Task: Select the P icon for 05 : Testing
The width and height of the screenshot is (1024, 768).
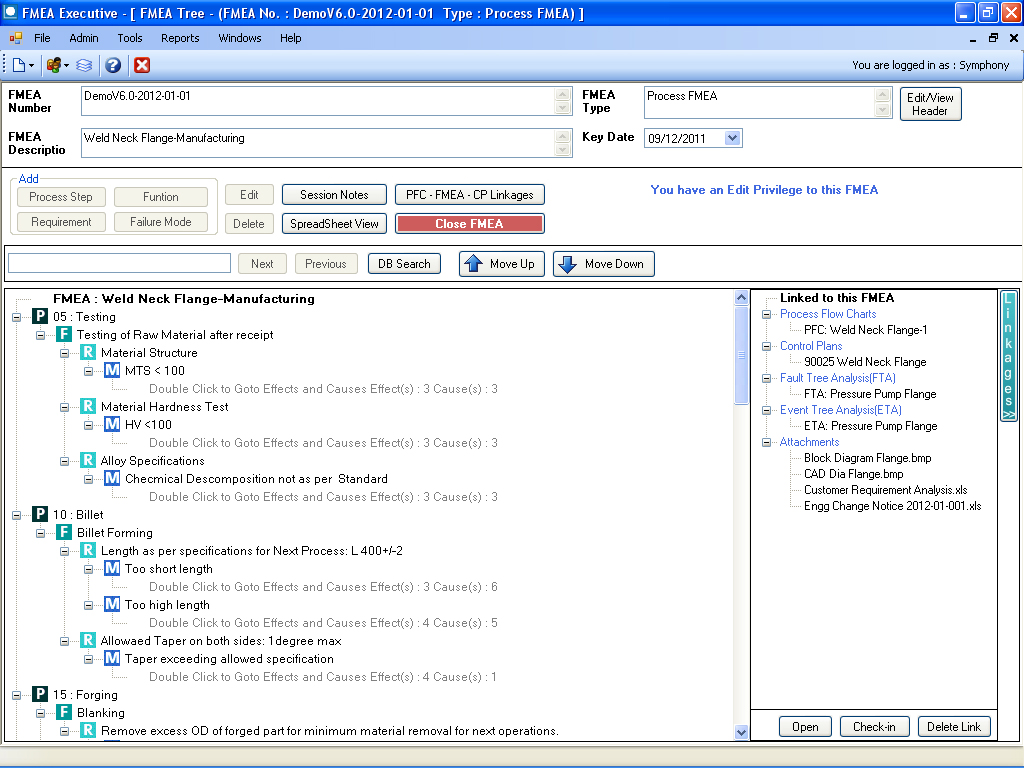Action: 40,317
